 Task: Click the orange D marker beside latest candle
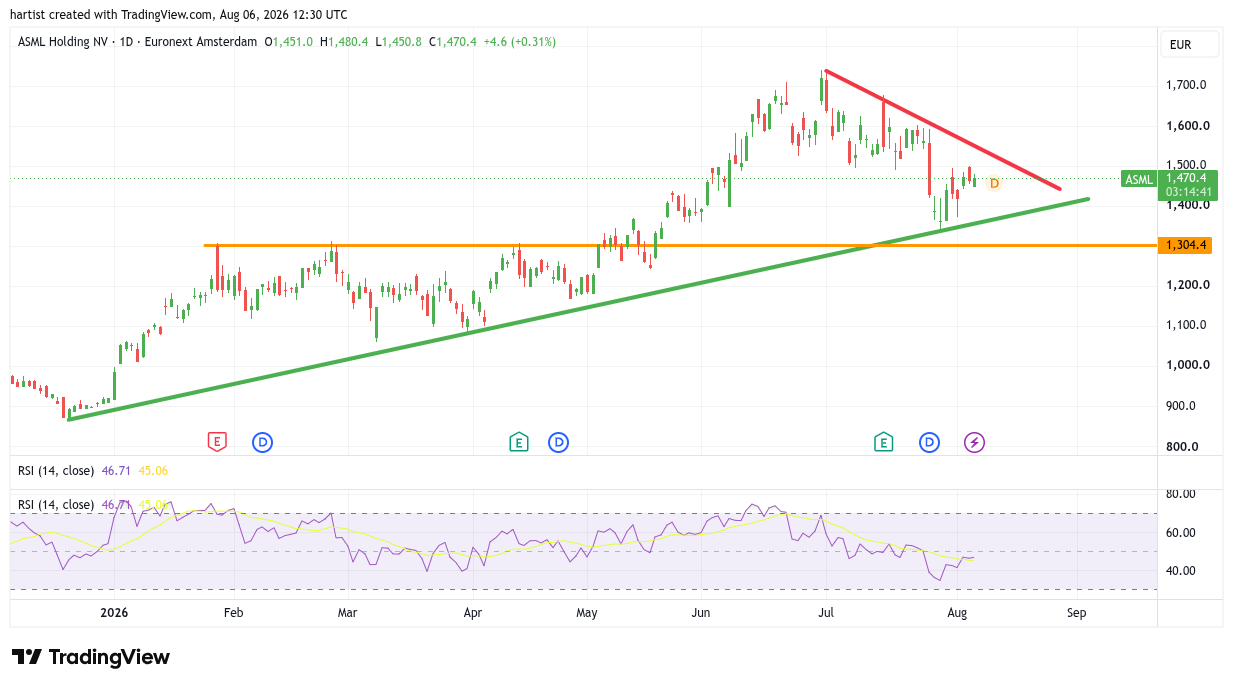[x=994, y=183]
